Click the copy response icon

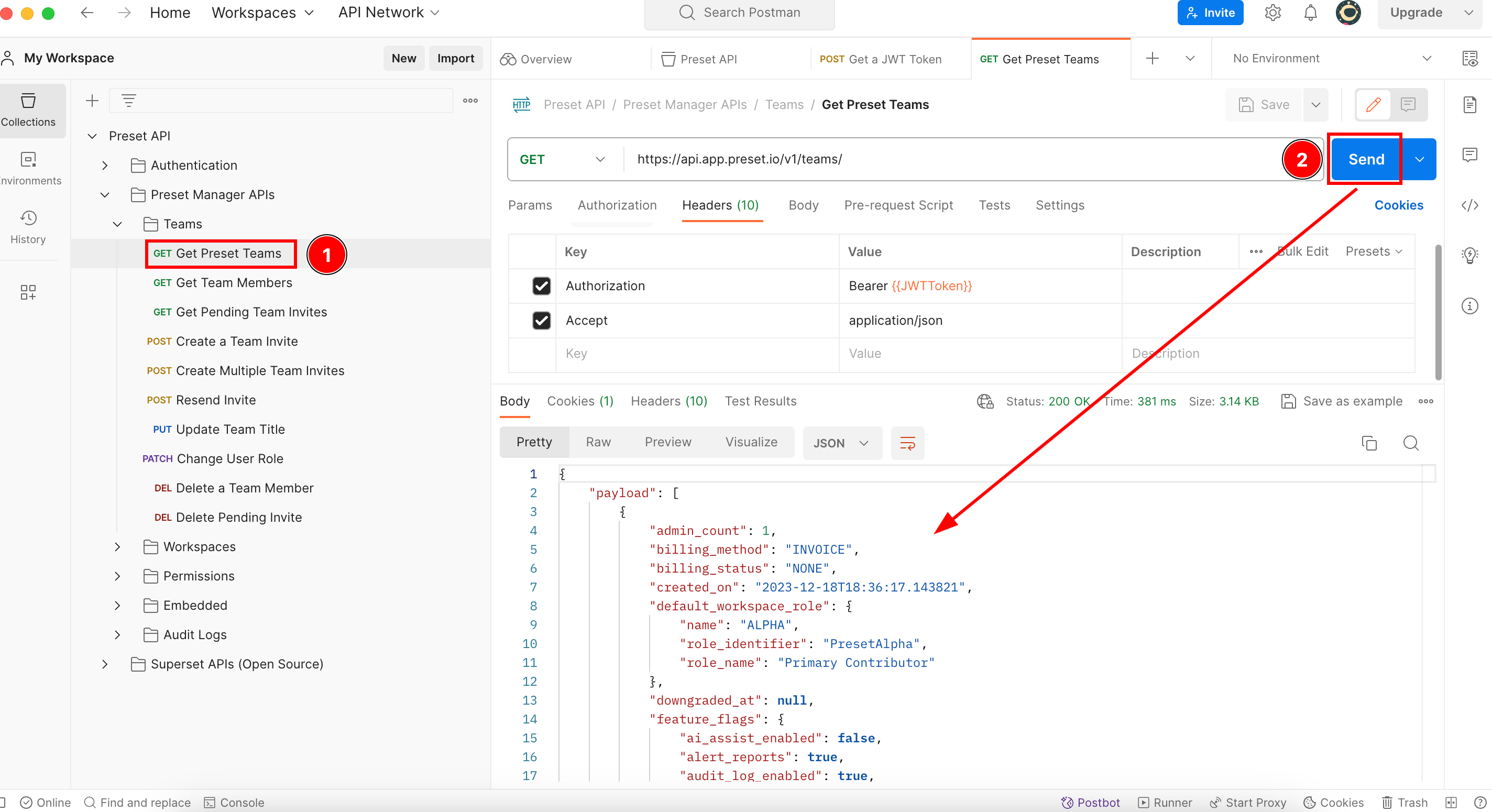coord(1369,443)
